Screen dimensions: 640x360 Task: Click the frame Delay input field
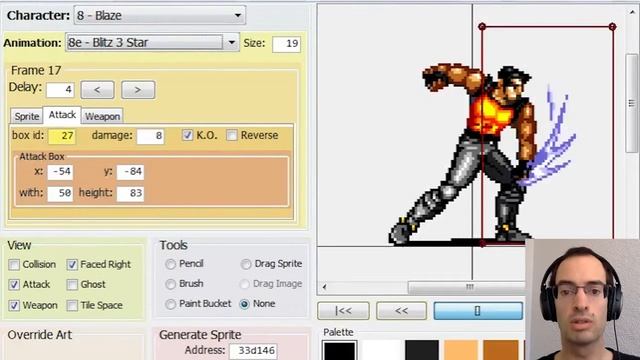click(x=60, y=89)
